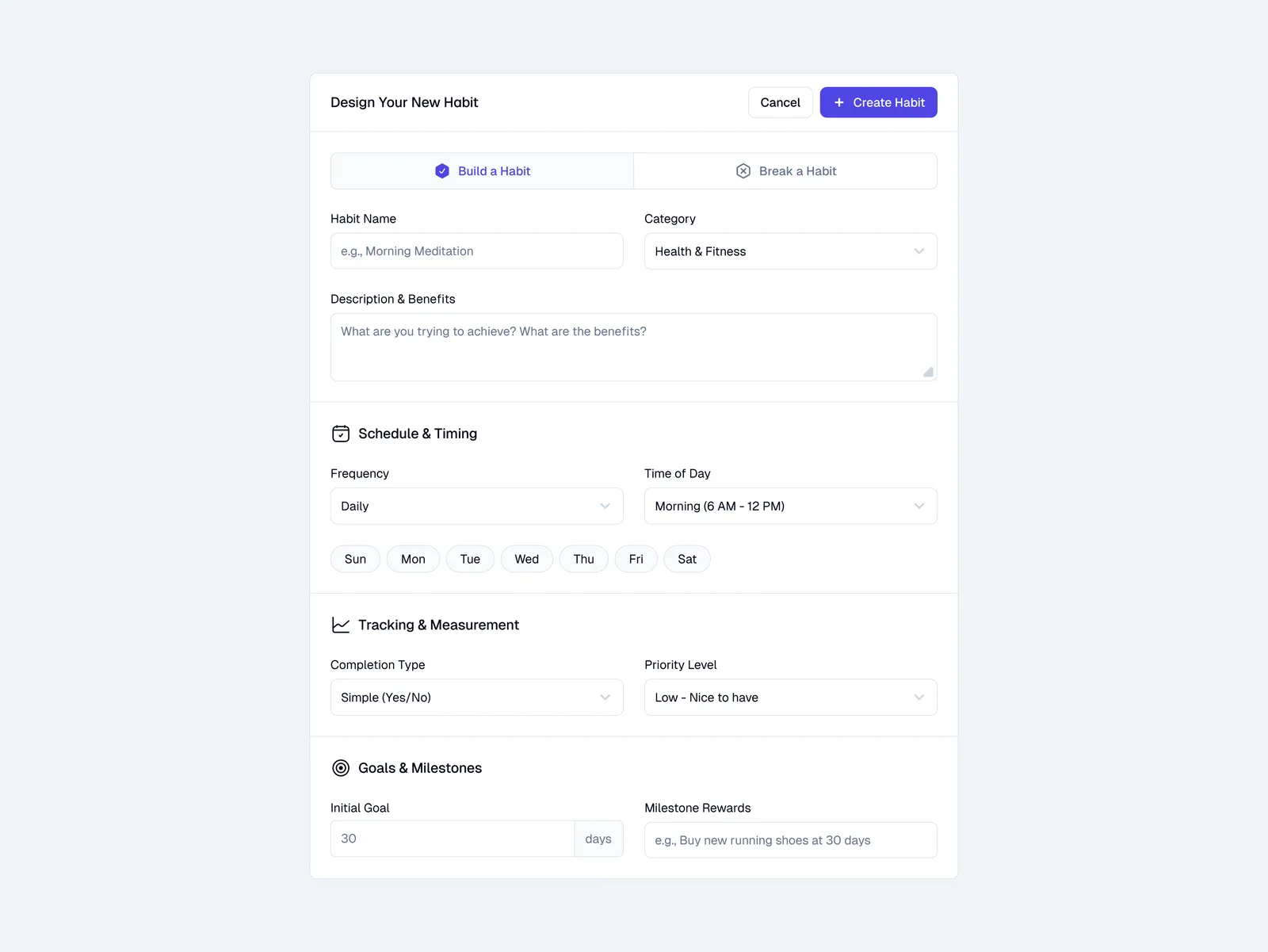Click the X hexagon icon on Break a Habit

coord(743,171)
